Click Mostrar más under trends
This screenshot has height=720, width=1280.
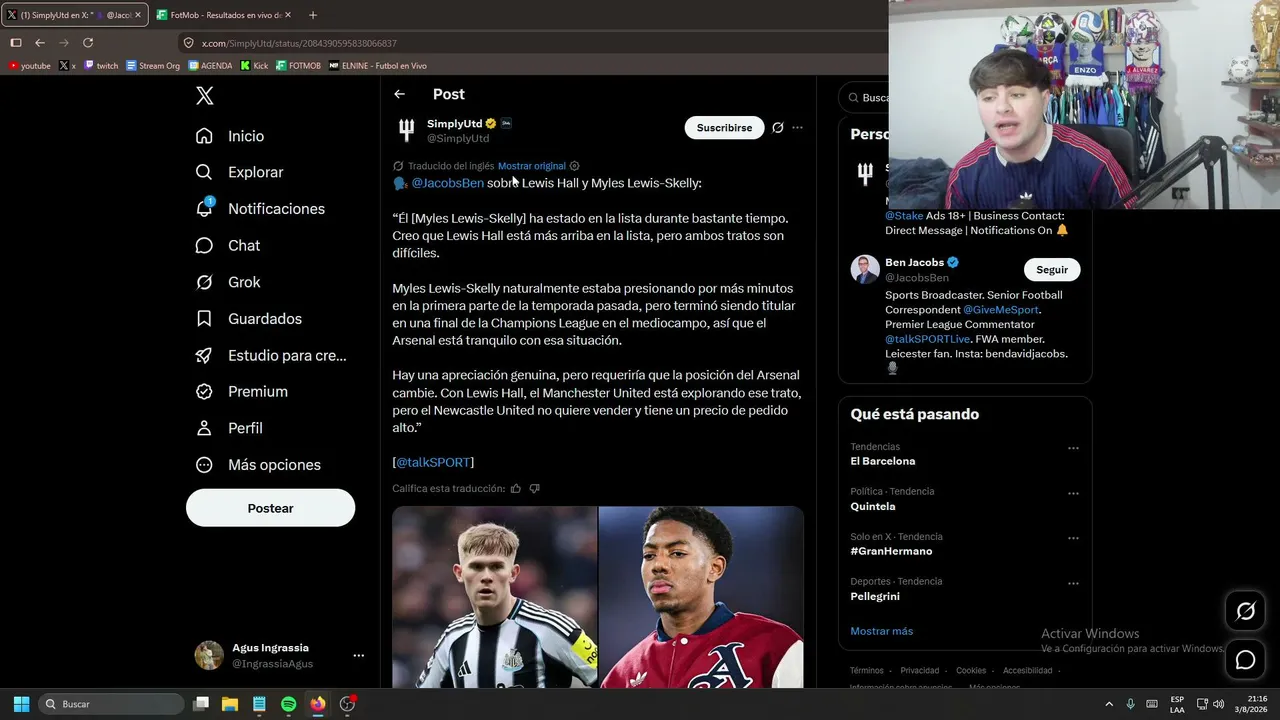881,631
